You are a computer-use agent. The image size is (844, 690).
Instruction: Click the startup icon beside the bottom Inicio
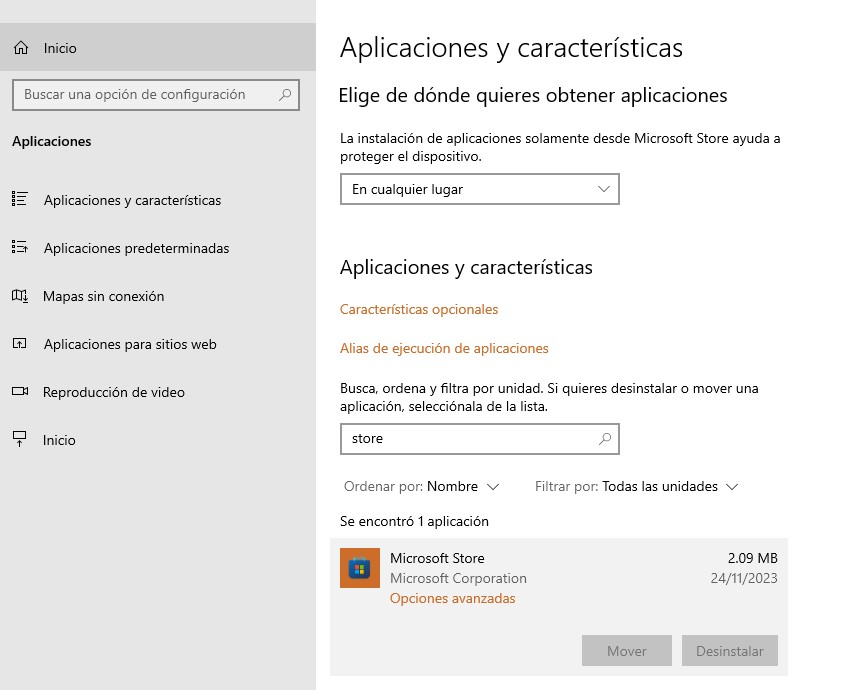tap(20, 439)
